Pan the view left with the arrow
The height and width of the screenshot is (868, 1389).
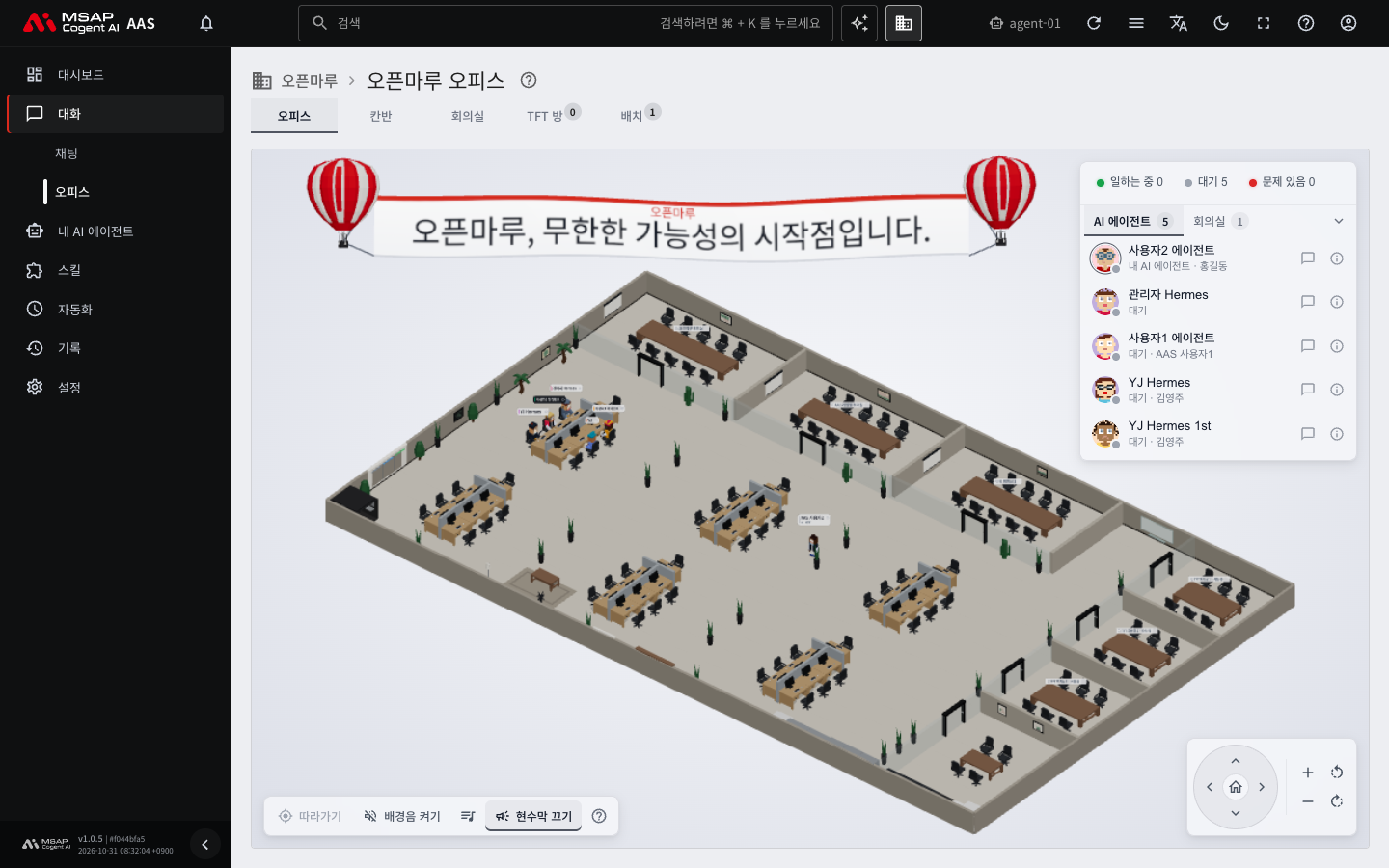tap(1210, 787)
